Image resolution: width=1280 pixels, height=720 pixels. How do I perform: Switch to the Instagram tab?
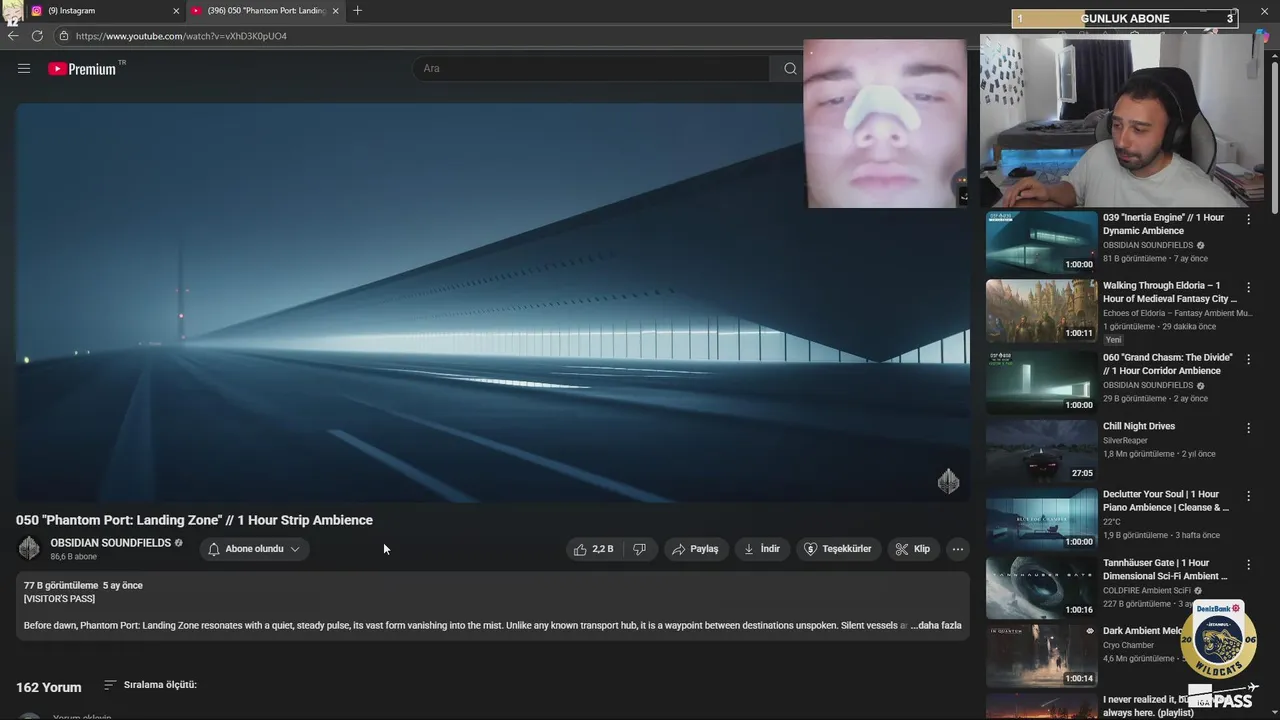[100, 11]
